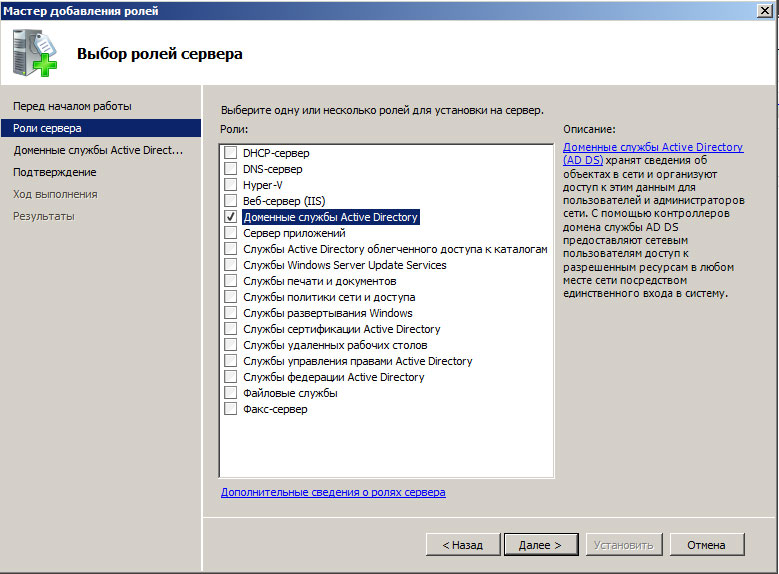The height and width of the screenshot is (574, 779).
Task: Toggle the Веб-сервер (IIS) checkbox
Action: point(230,200)
